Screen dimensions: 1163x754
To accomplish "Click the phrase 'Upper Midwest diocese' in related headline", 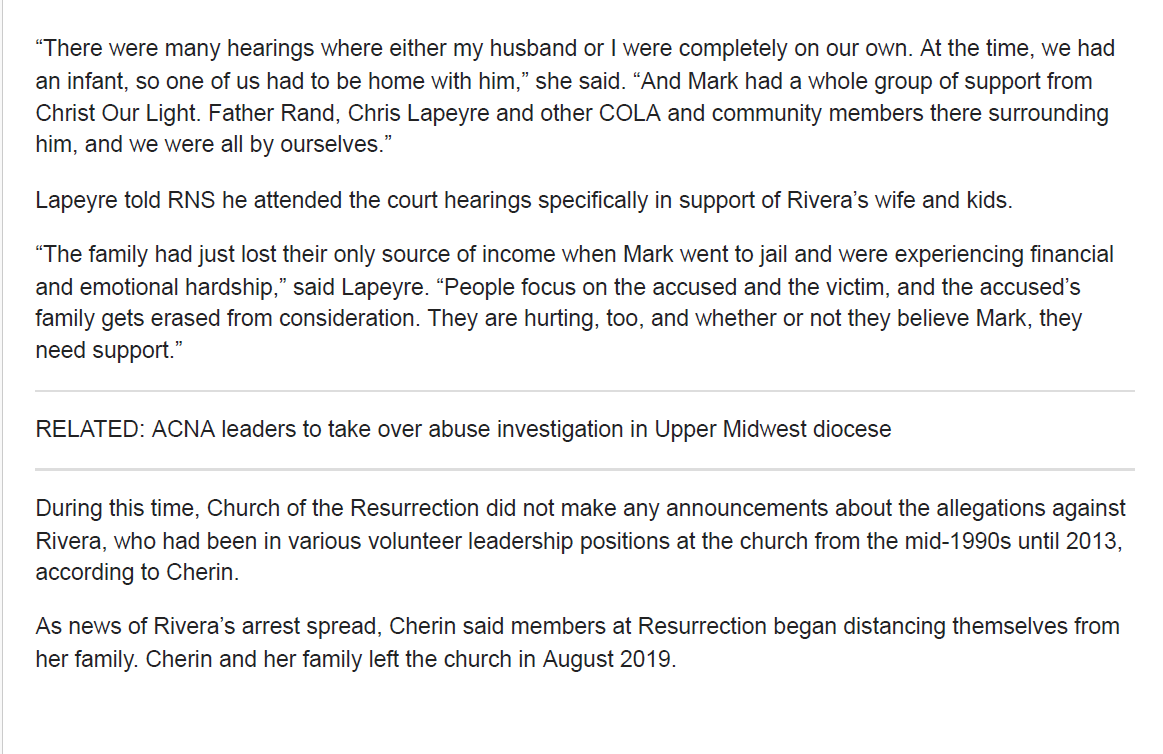I will [772, 429].
